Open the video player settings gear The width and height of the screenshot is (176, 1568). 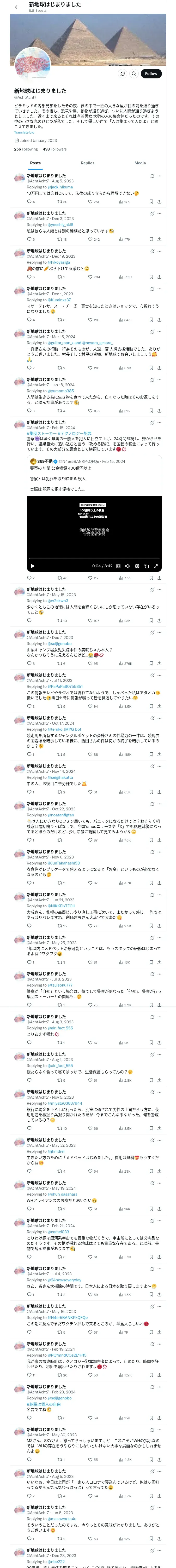137,566
